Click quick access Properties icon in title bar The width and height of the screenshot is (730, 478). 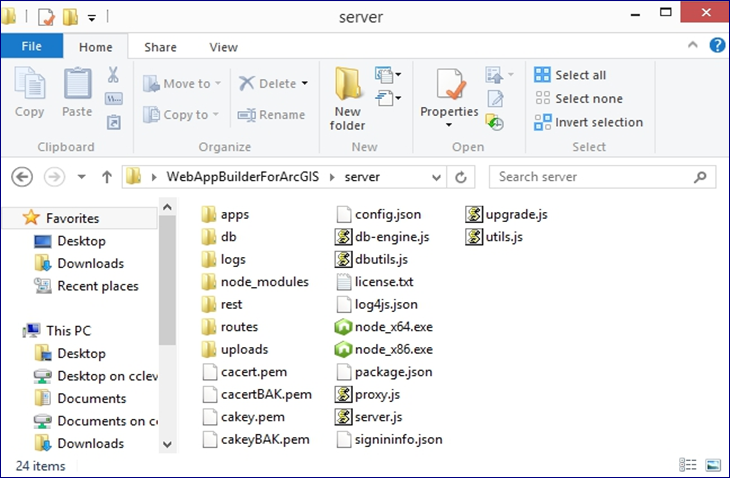pos(46,17)
